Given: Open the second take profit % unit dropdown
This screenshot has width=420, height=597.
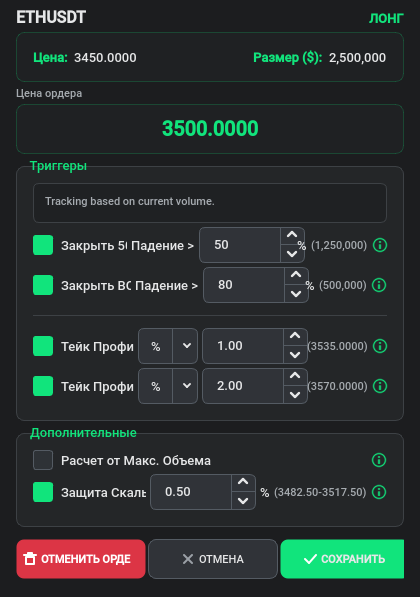Looking at the screenshot, I should click(x=168, y=386).
